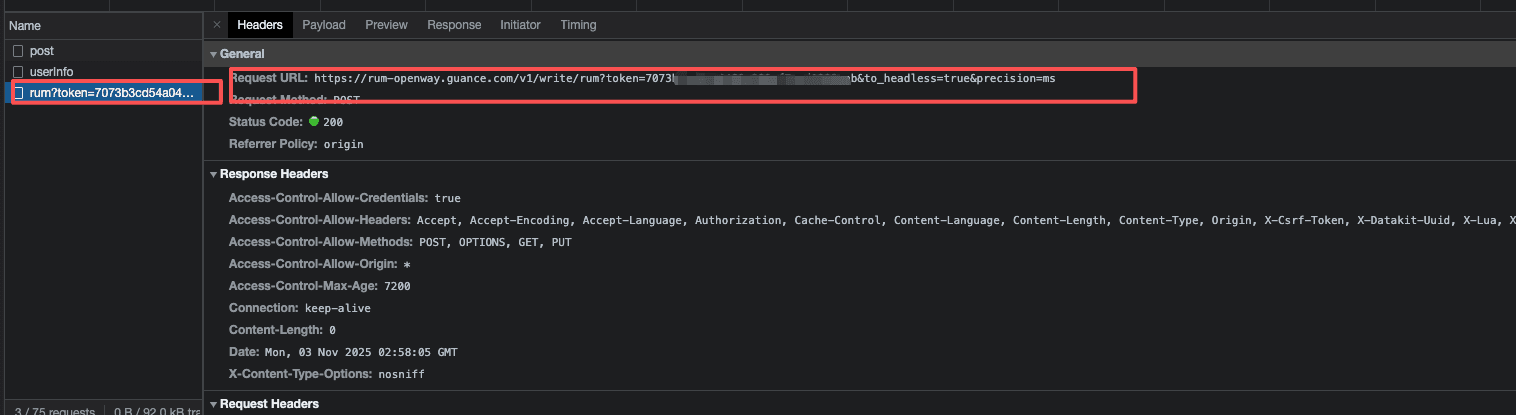The width and height of the screenshot is (1516, 415).
Task: Expand the Request Headers section
Action: [x=269, y=404]
